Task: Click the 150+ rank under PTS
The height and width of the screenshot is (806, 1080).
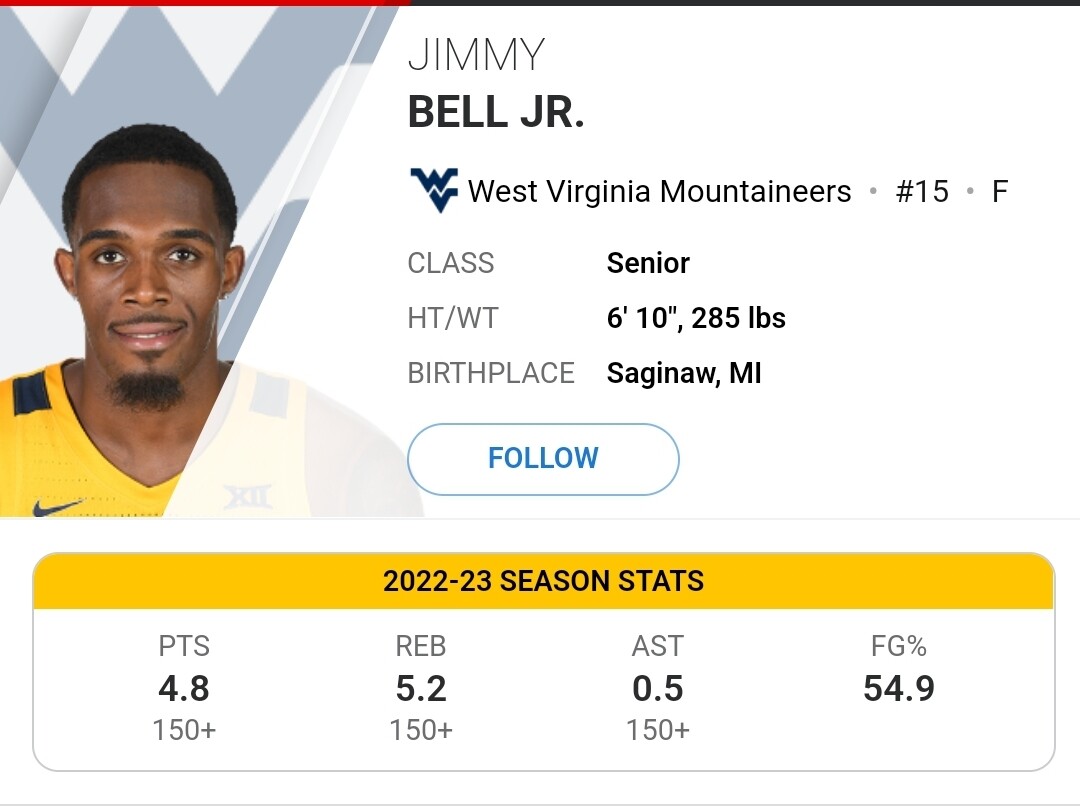Action: click(184, 730)
